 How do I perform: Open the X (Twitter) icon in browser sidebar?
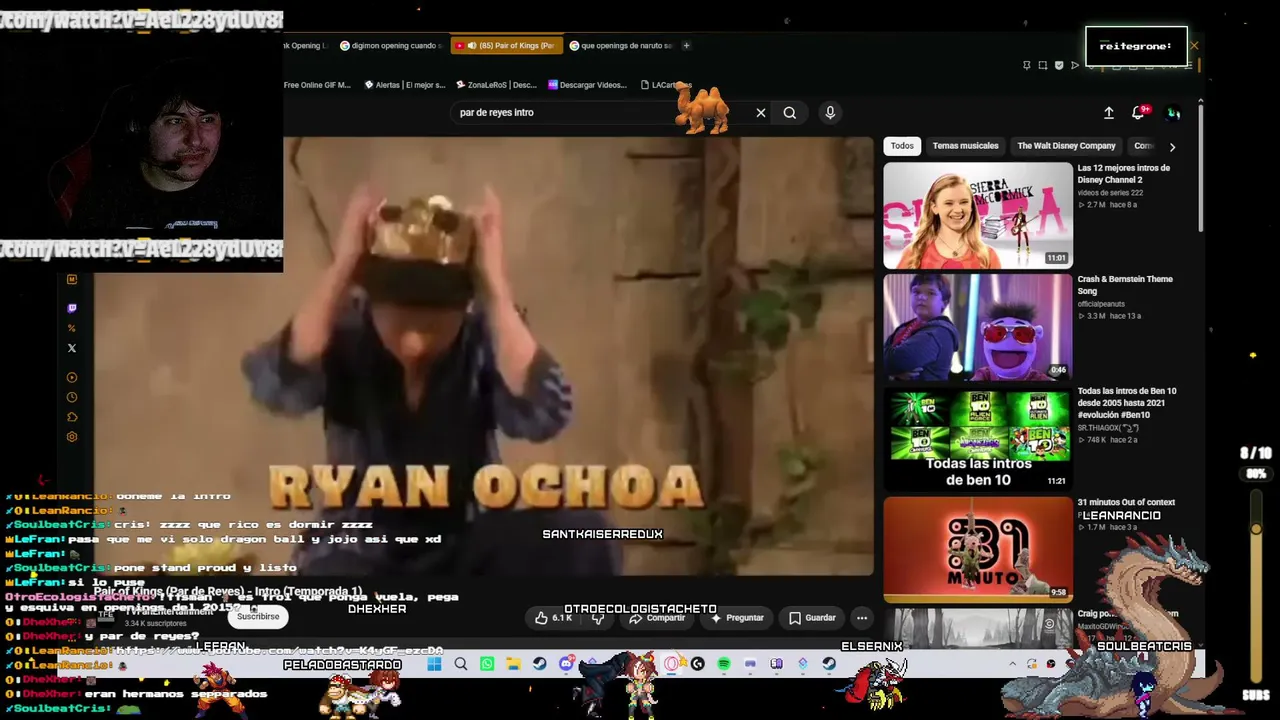[72, 348]
